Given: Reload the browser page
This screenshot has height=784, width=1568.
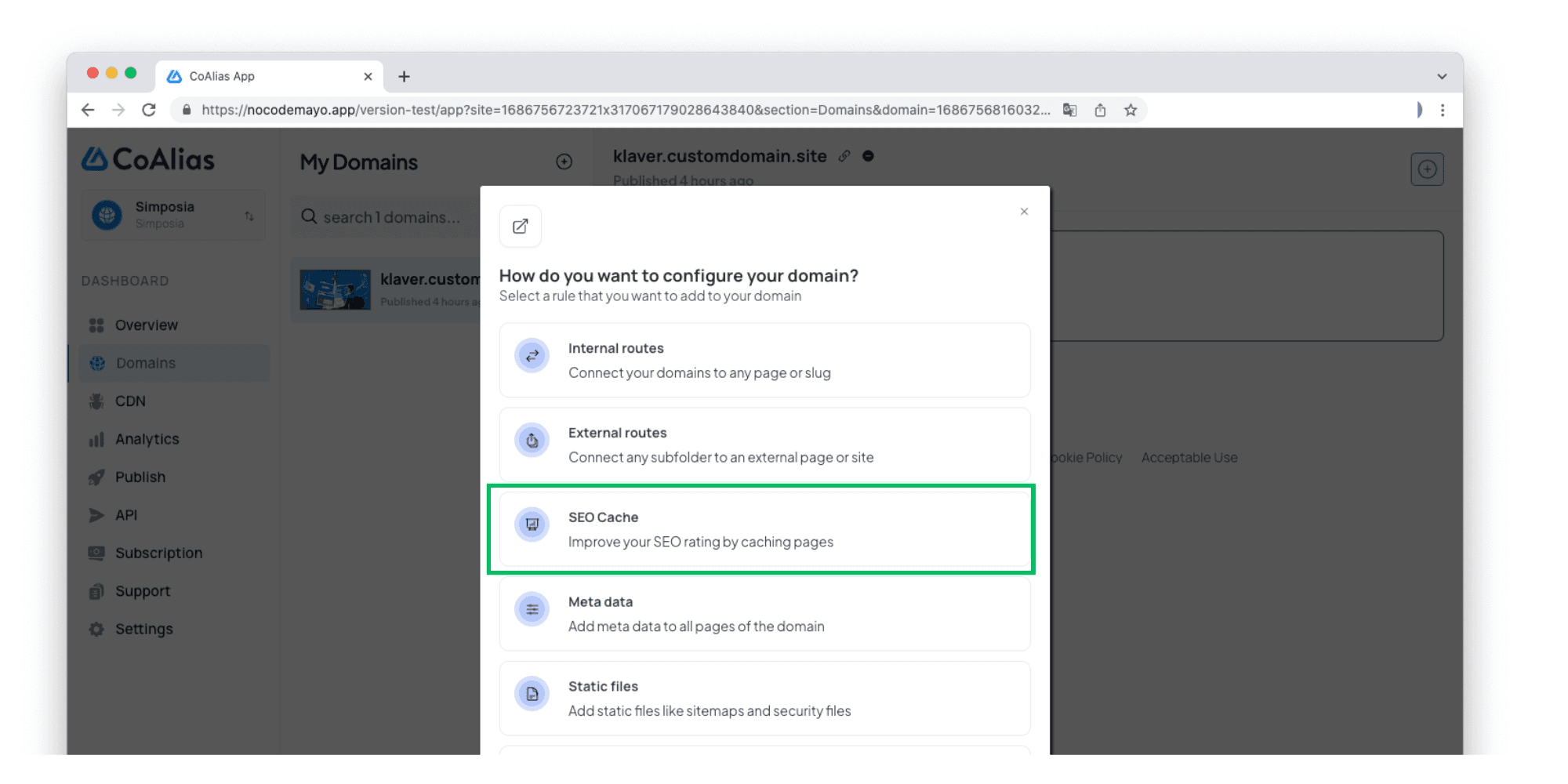Looking at the screenshot, I should point(149,111).
